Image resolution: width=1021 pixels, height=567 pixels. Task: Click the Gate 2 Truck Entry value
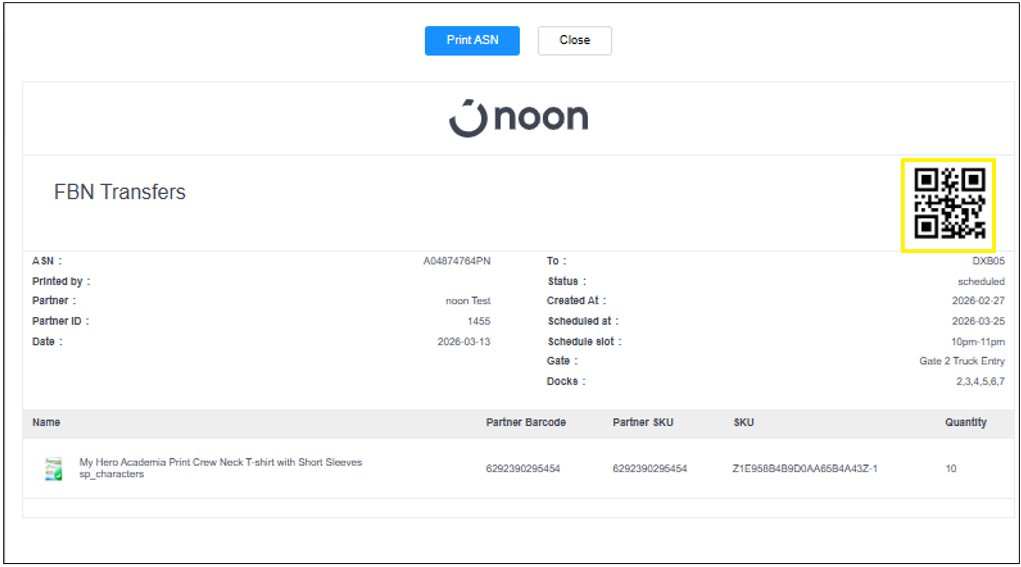pos(962,361)
